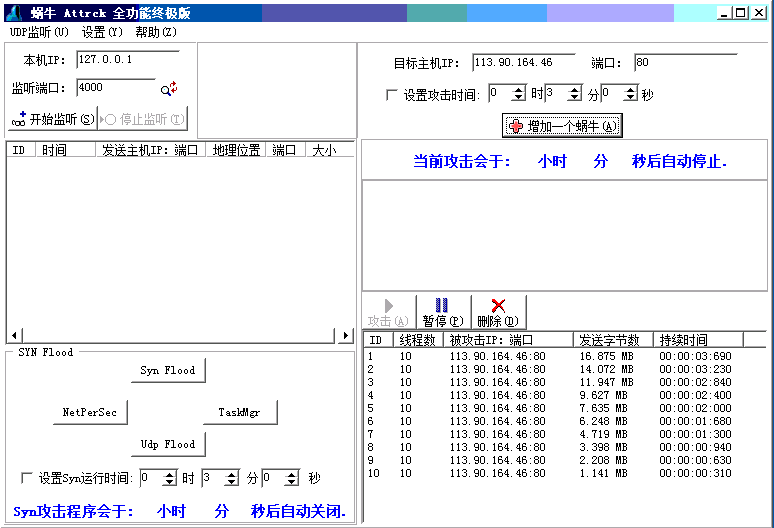Adjust the attack time minutes spinner
The image size is (774, 528).
click(x=574, y=93)
